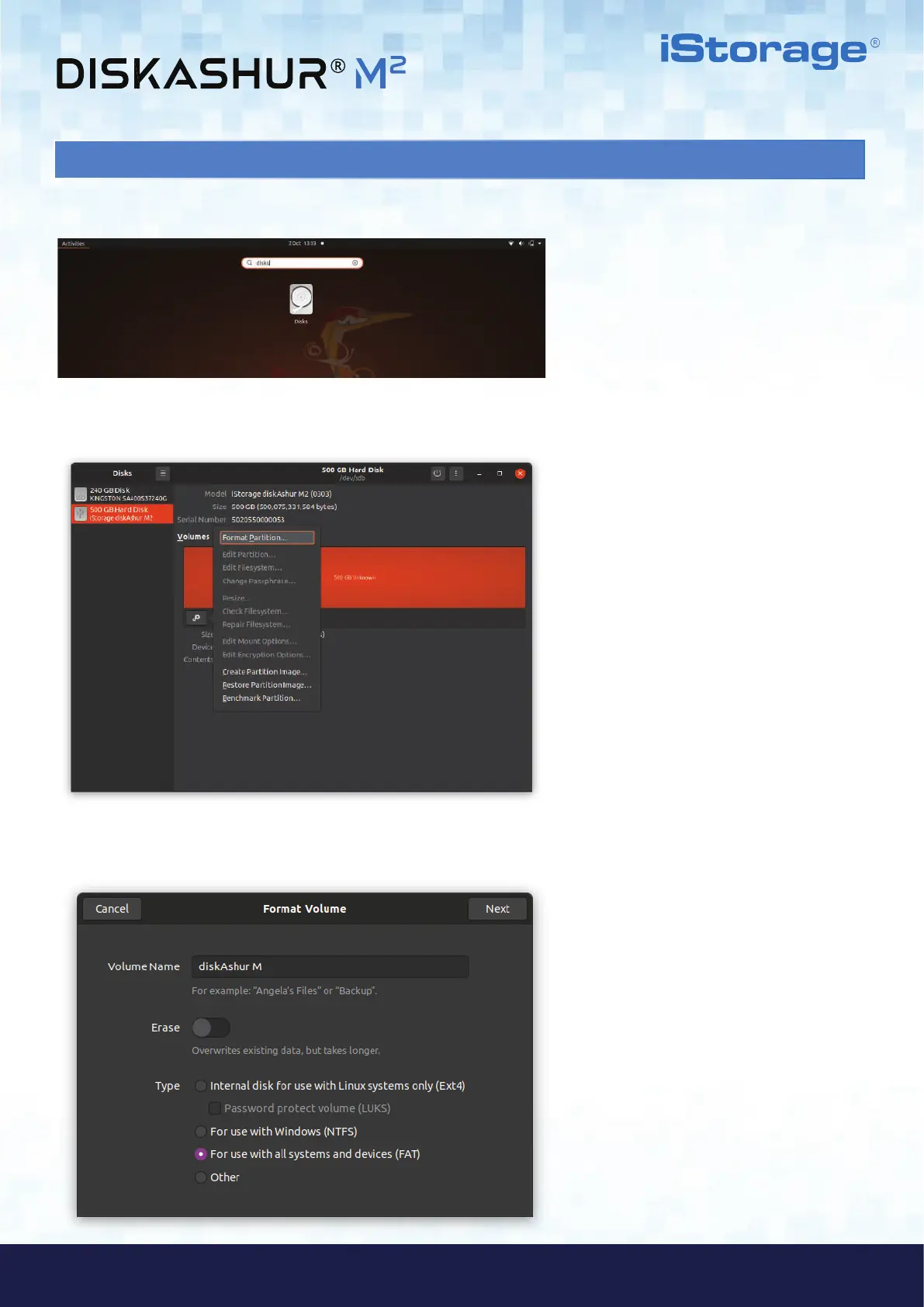Click the hard drive icon beside 240 GB Disk
This screenshot has width=924, height=1307.
81,494
